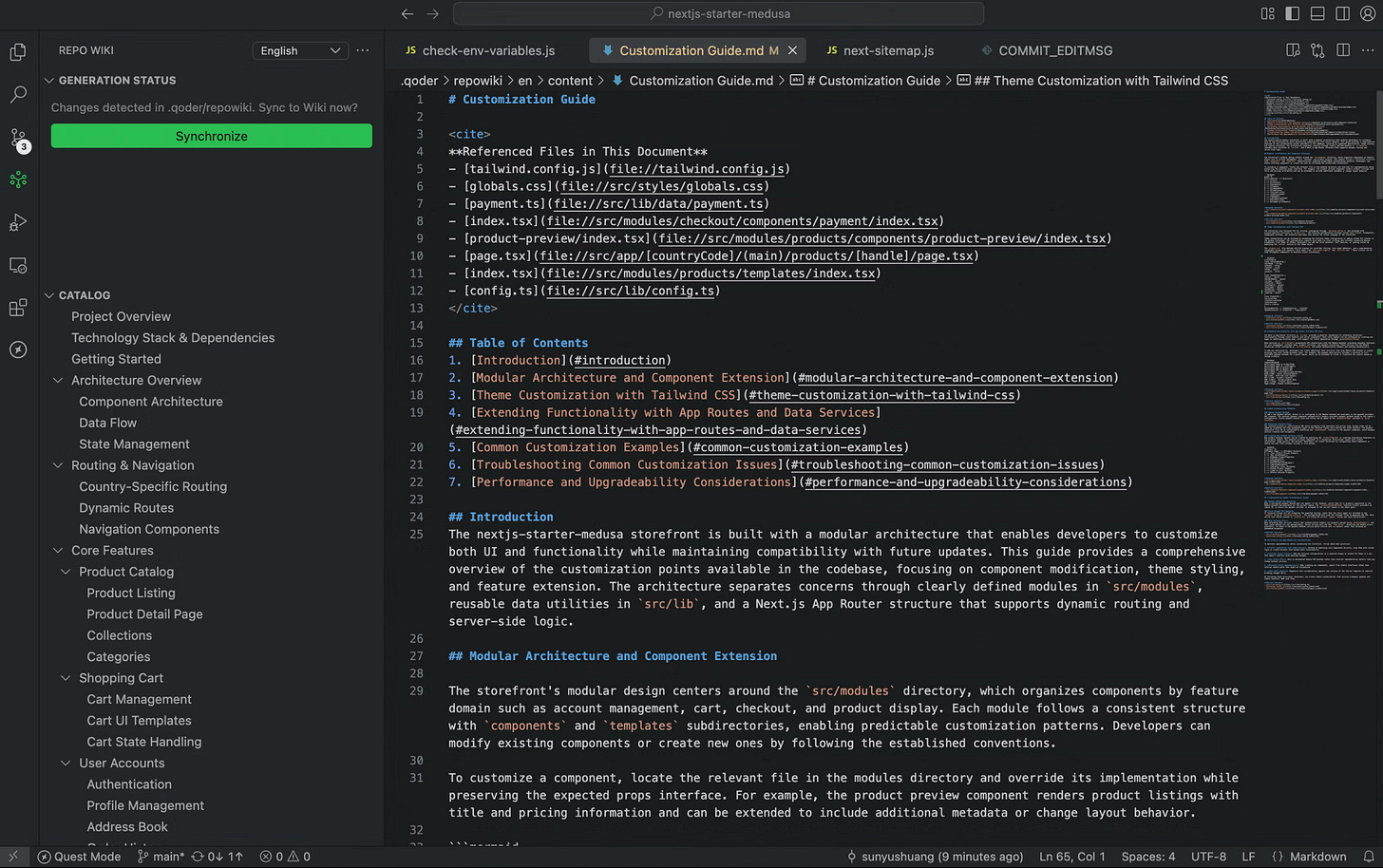Toggle Quest Mode in status bar
1383x868 pixels.
point(80,856)
